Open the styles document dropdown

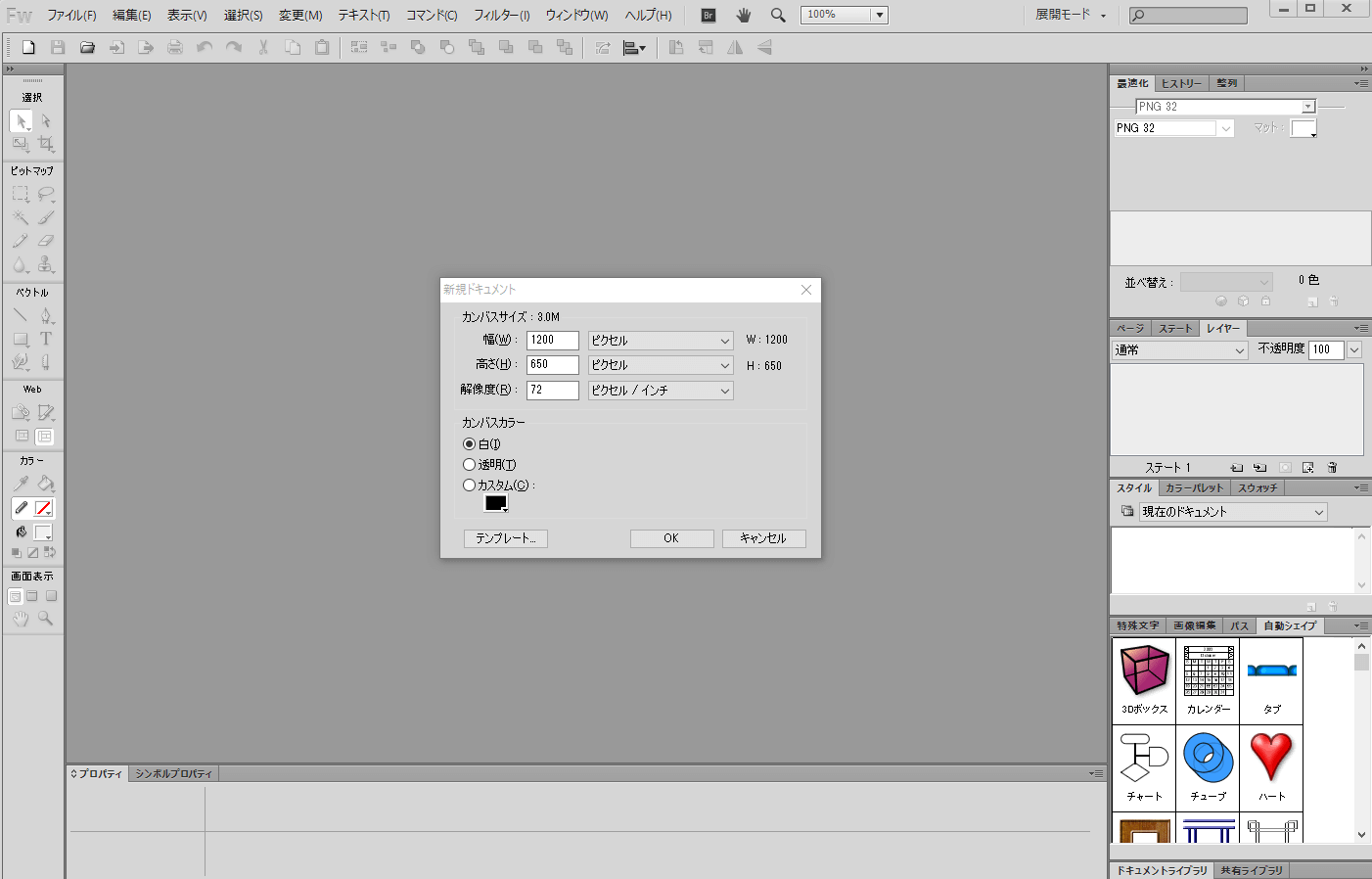(x=1234, y=512)
